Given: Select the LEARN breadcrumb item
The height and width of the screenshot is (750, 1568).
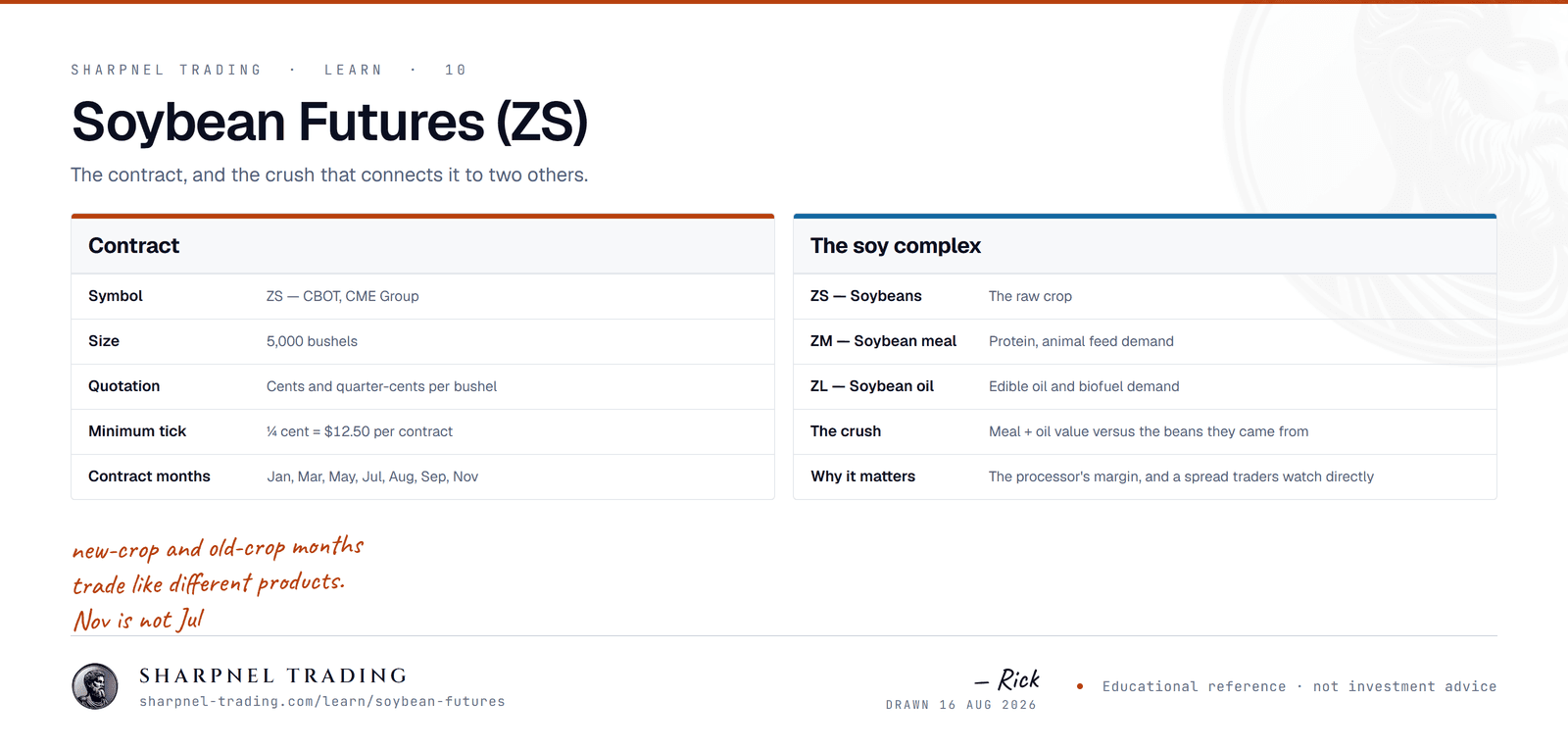Looking at the screenshot, I should (x=354, y=70).
